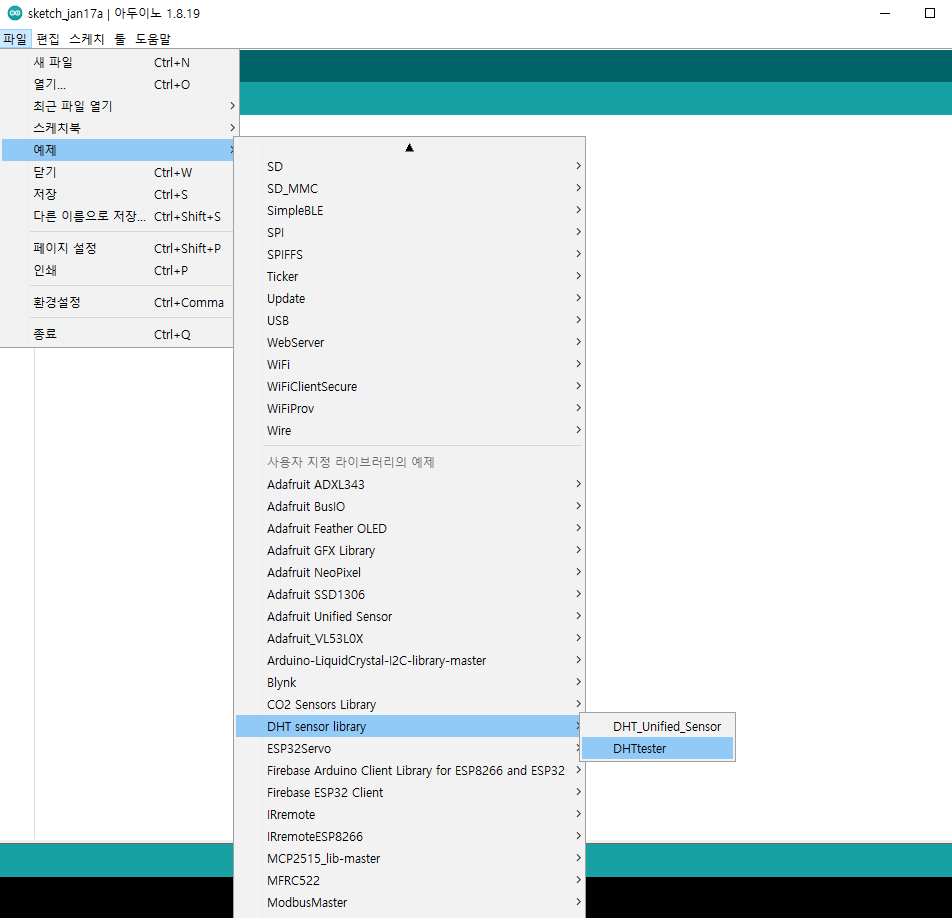Click the up scroll arrow in examples list
Viewport: 952px width, 918px height.
point(410,148)
